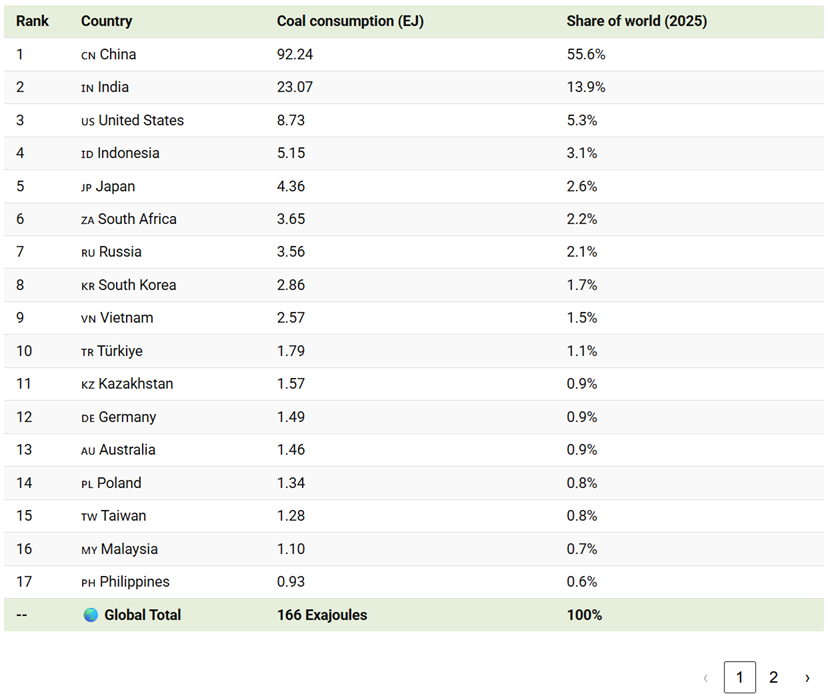This screenshot has width=826, height=694.
Task: Open page 2 of the table
Action: coord(773,677)
